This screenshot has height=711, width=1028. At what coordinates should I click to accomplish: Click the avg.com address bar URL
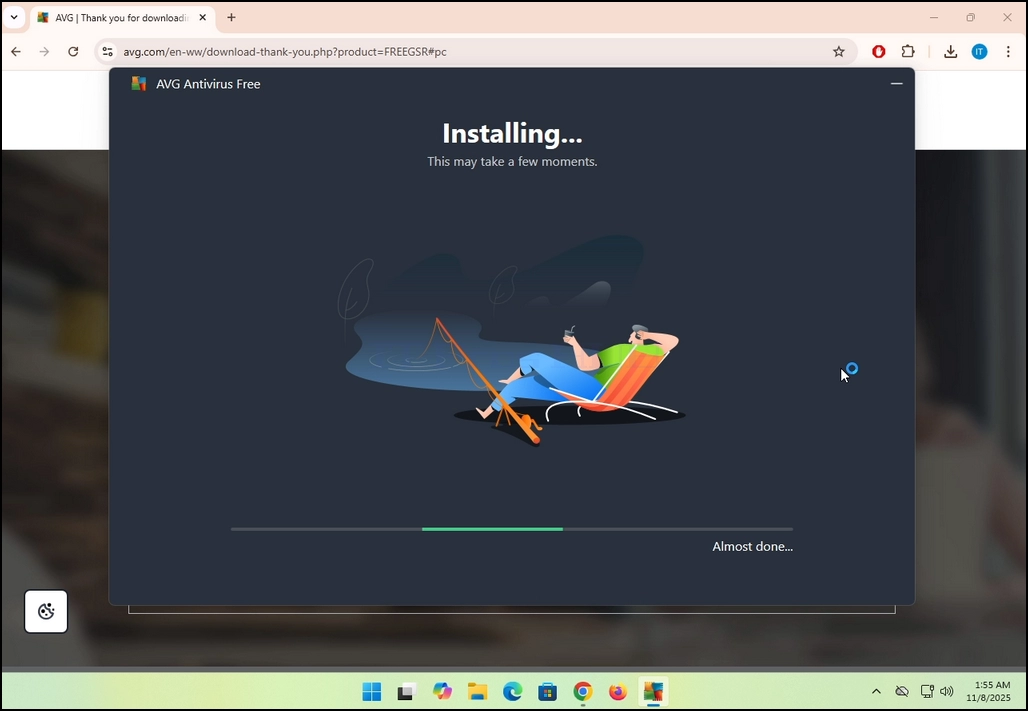tap(285, 52)
